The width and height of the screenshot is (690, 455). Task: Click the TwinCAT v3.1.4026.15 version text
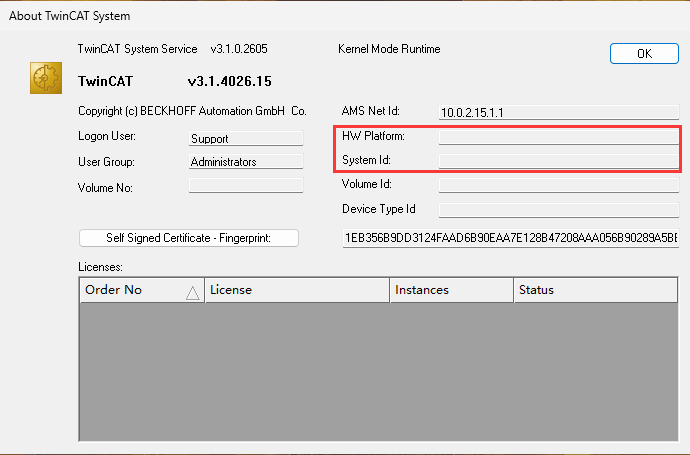pos(229,81)
